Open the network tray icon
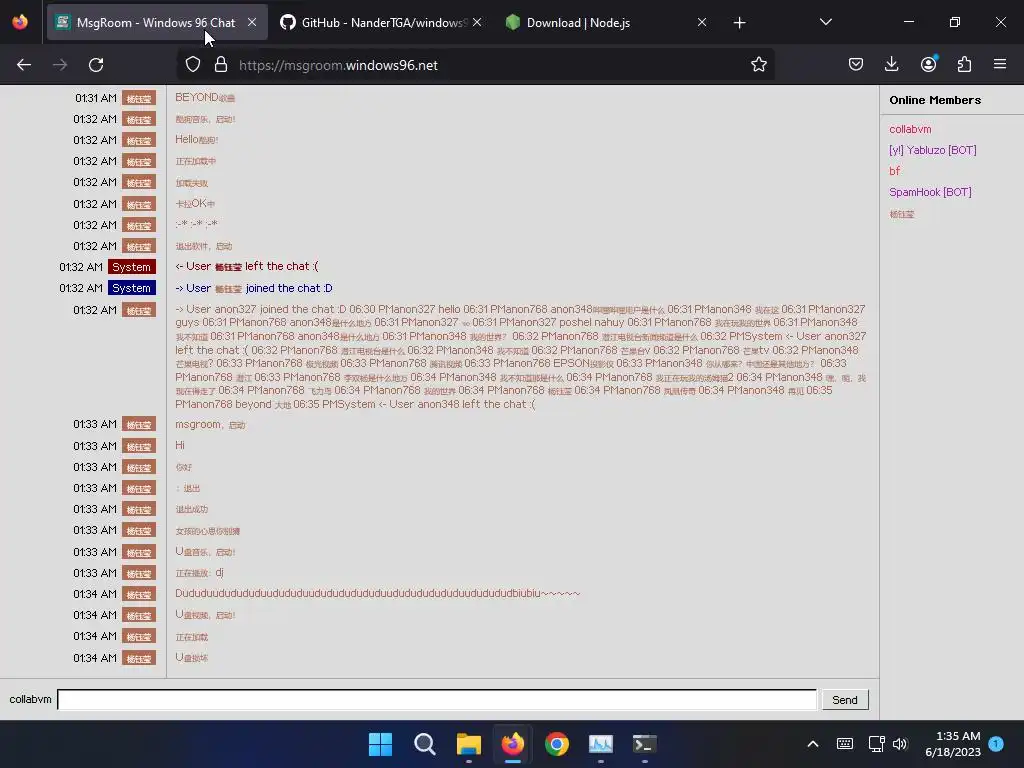1024x768 pixels. click(876, 744)
